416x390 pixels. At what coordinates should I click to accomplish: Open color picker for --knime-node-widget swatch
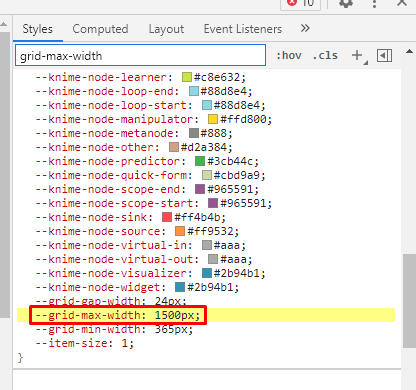180,287
